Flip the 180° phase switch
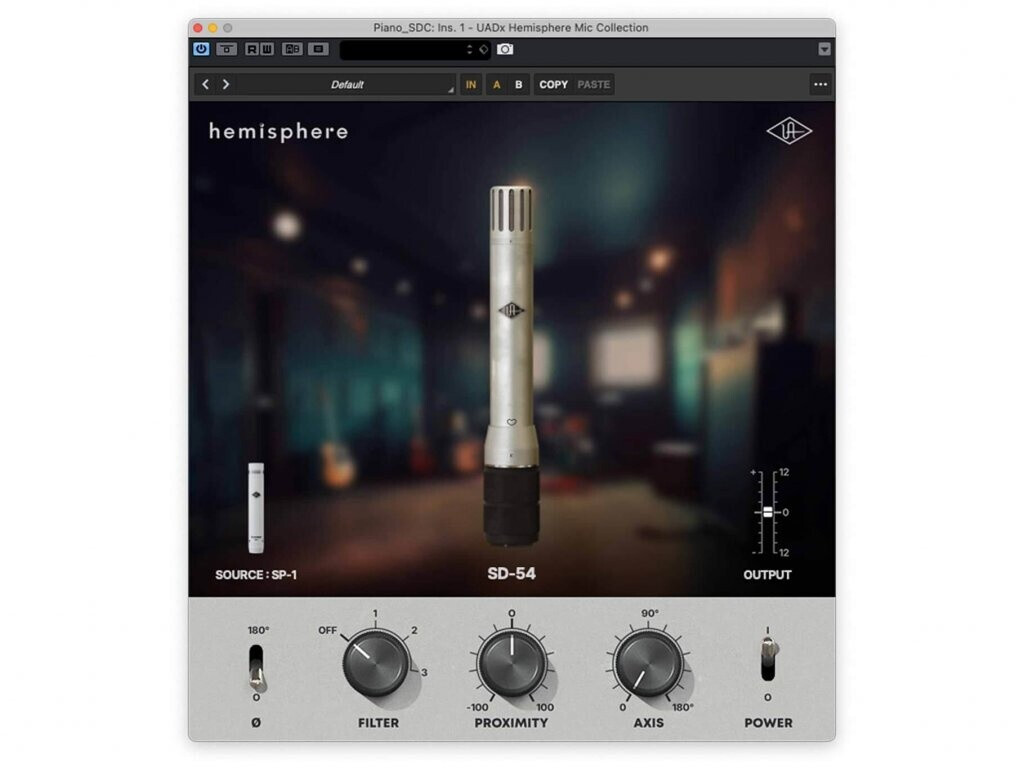 click(258, 667)
